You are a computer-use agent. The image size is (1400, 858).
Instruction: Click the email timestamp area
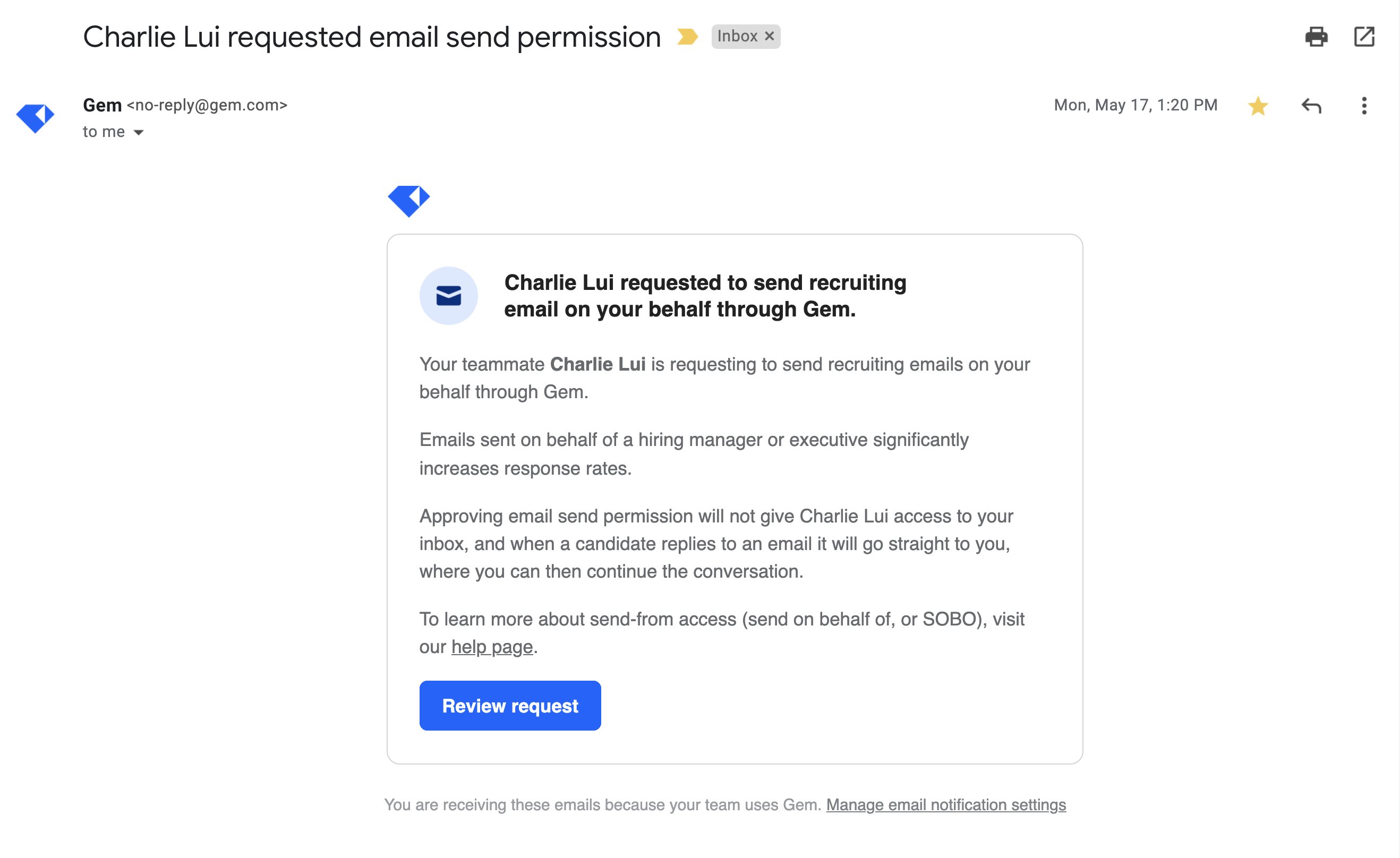[x=1135, y=106]
